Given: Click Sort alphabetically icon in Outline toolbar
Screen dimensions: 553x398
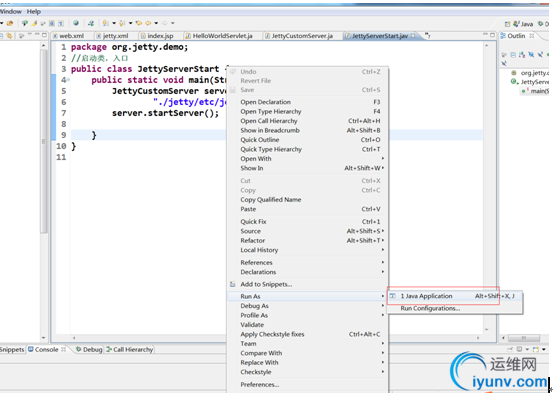Looking at the screenshot, I should (522, 55).
